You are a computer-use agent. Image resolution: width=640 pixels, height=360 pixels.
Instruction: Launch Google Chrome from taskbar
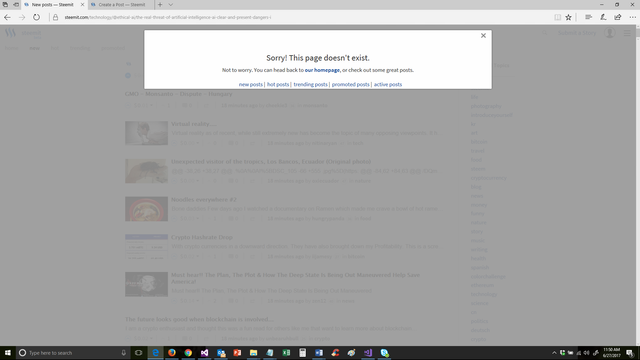pyautogui.click(x=188, y=353)
